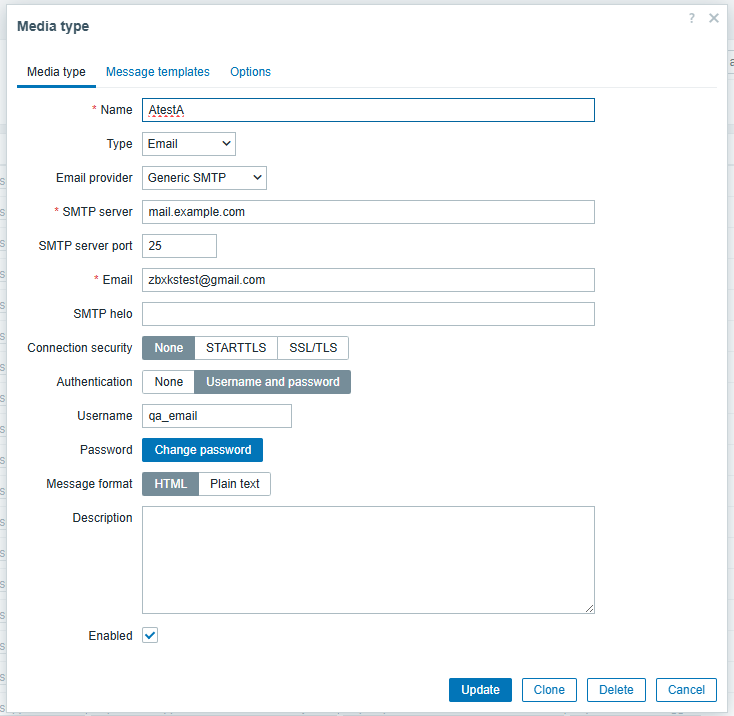This screenshot has width=734, height=716.
Task: Click the Clone button
Action: 549,690
